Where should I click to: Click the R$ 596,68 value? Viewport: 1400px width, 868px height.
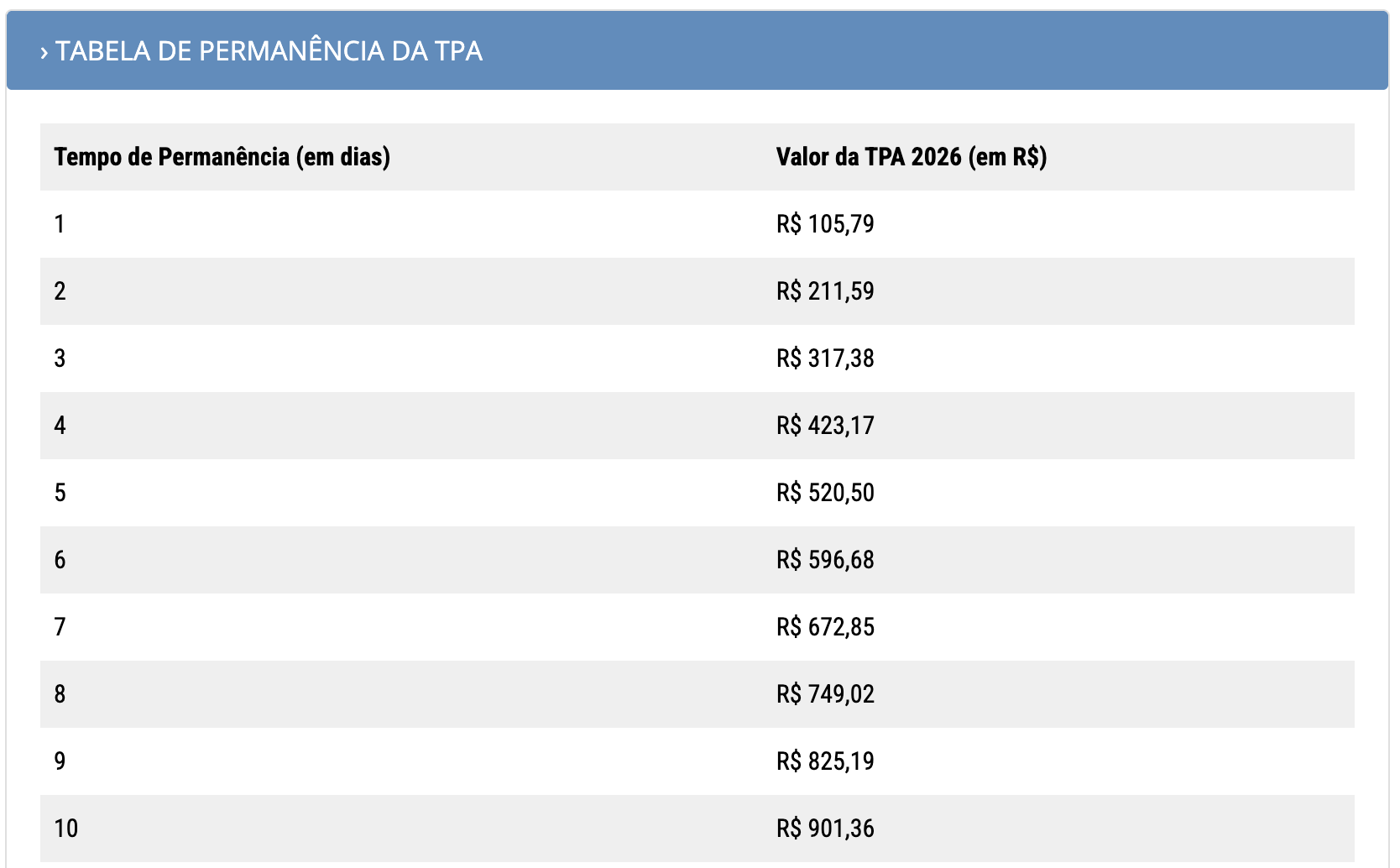pyautogui.click(x=825, y=560)
